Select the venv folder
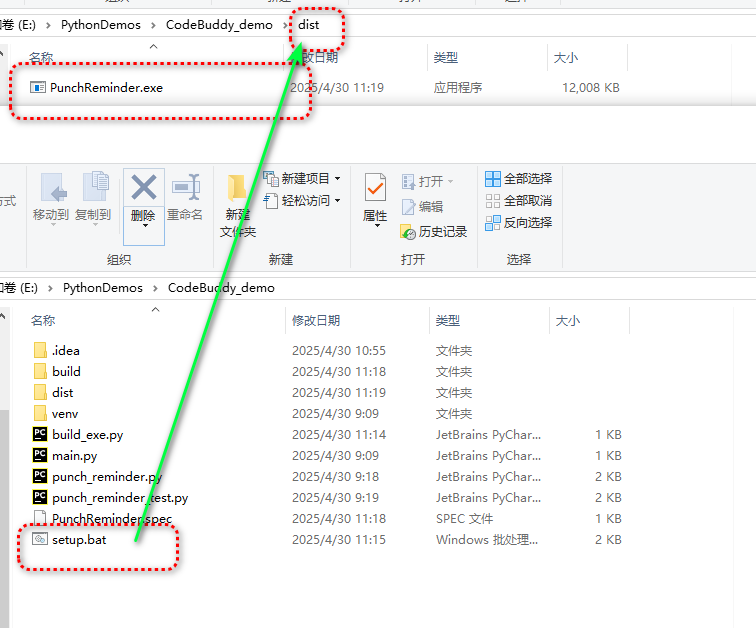The image size is (756, 628). [x=55, y=414]
